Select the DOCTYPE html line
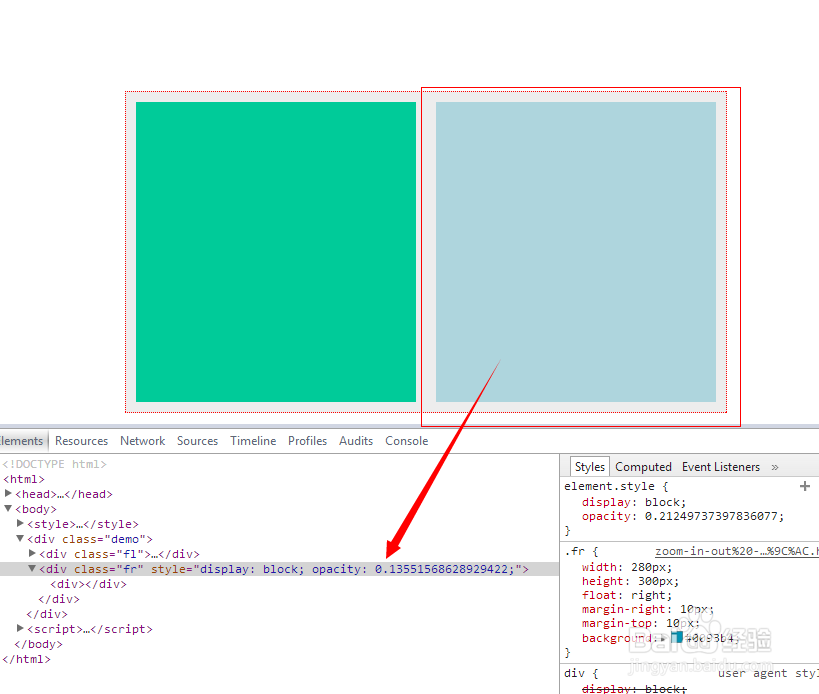The image size is (819, 694). tap(54, 464)
